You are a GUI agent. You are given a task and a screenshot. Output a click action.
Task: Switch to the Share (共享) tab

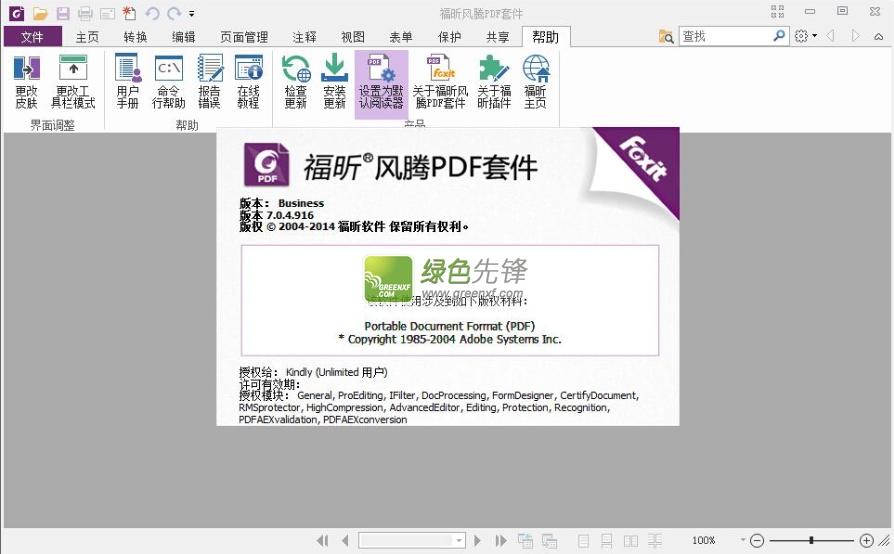click(x=498, y=37)
